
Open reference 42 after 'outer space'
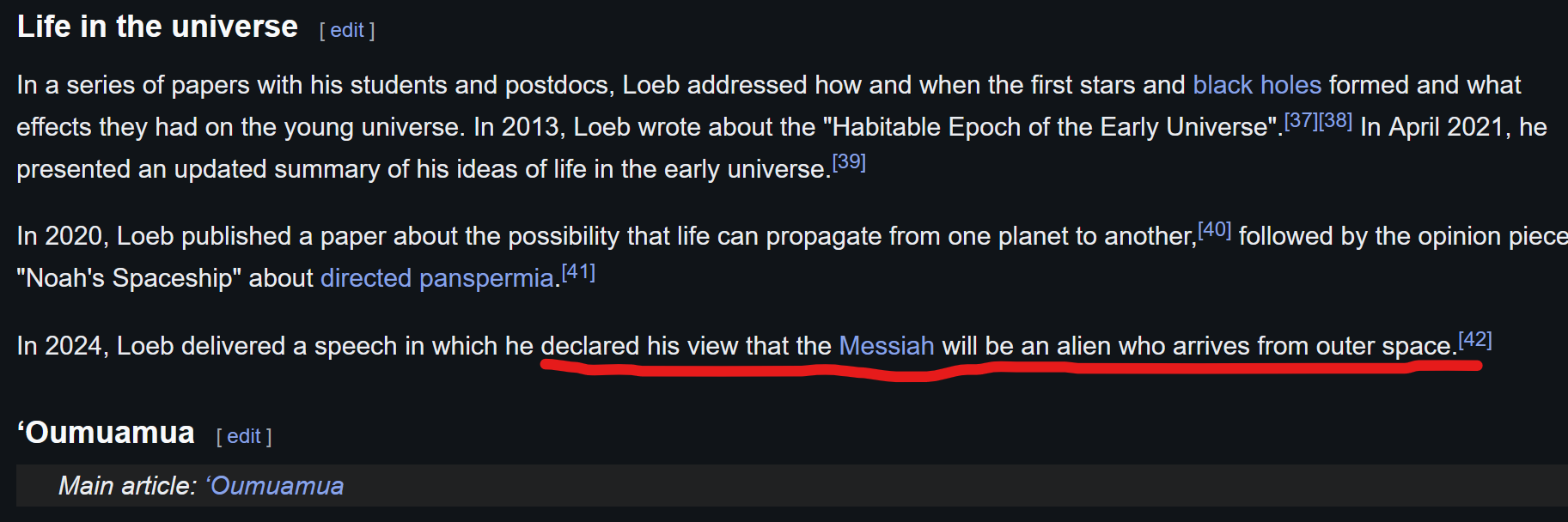coord(1474,340)
